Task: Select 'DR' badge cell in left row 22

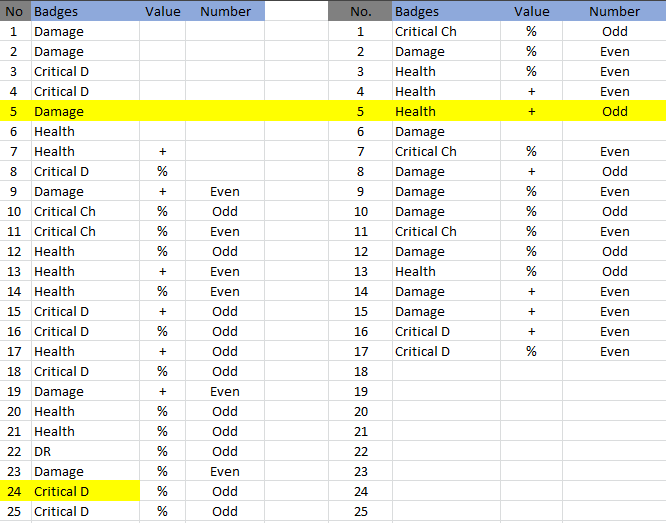Action: pos(85,451)
